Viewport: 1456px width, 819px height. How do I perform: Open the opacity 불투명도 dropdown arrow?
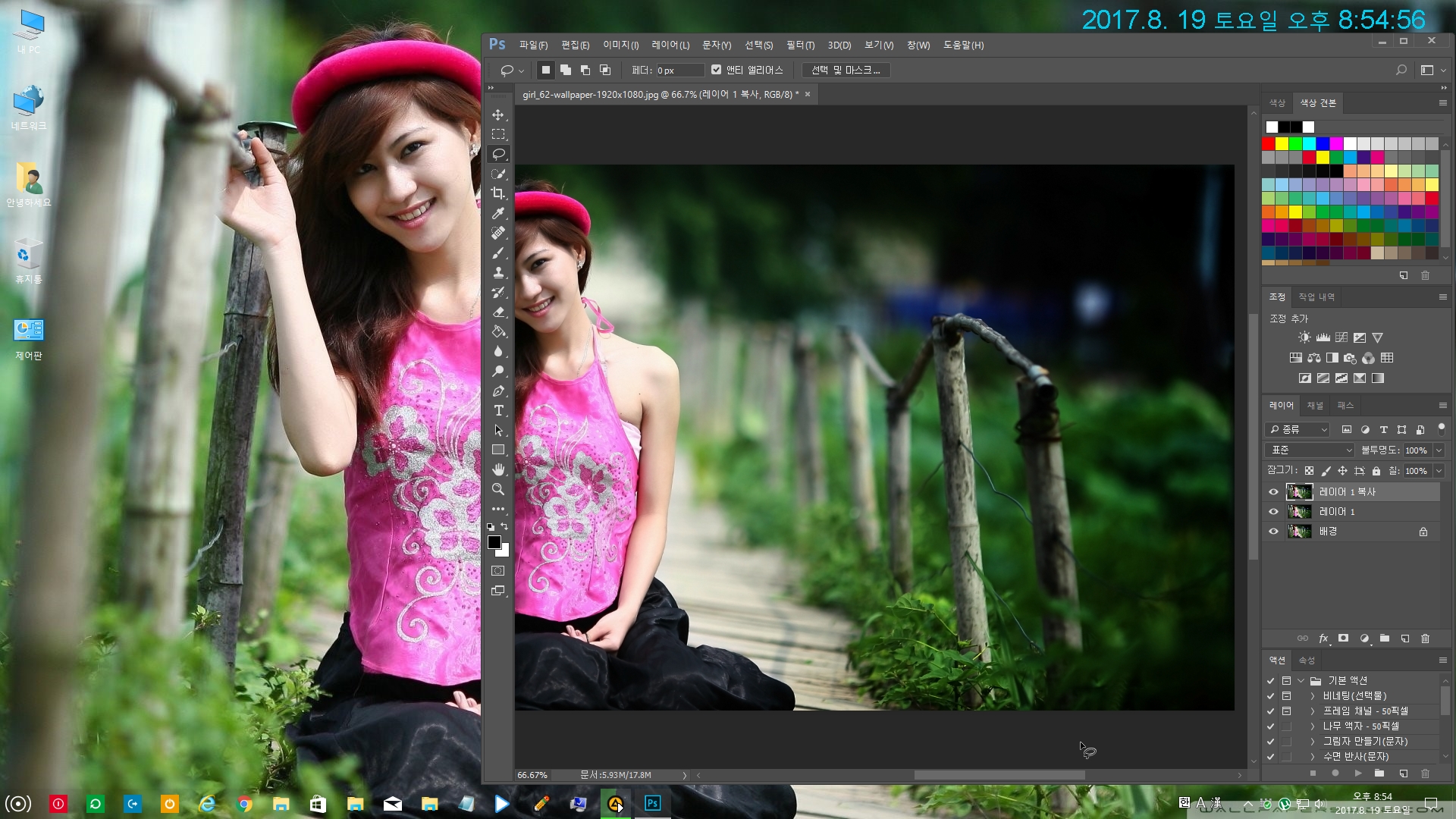1438,450
